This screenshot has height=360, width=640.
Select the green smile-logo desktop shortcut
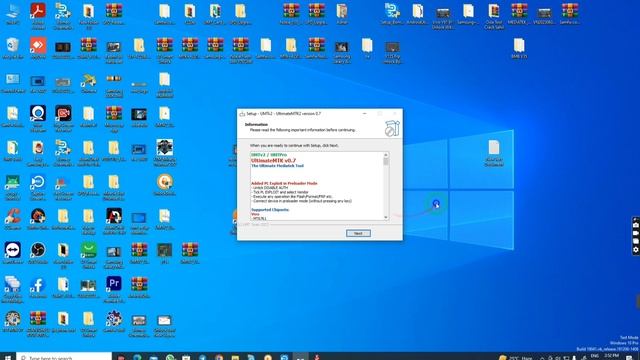[x=89, y=255]
